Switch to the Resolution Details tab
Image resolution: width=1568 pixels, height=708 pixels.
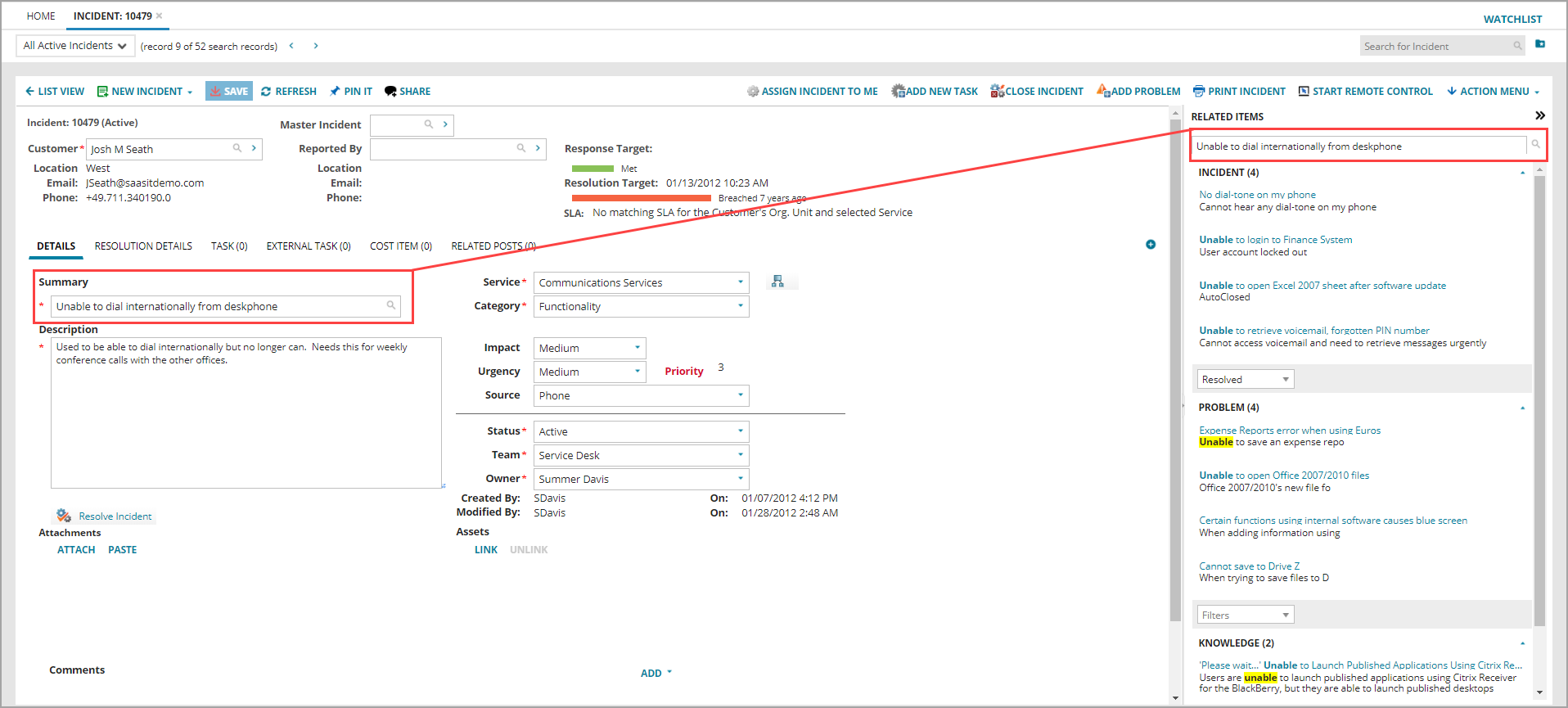(x=143, y=246)
